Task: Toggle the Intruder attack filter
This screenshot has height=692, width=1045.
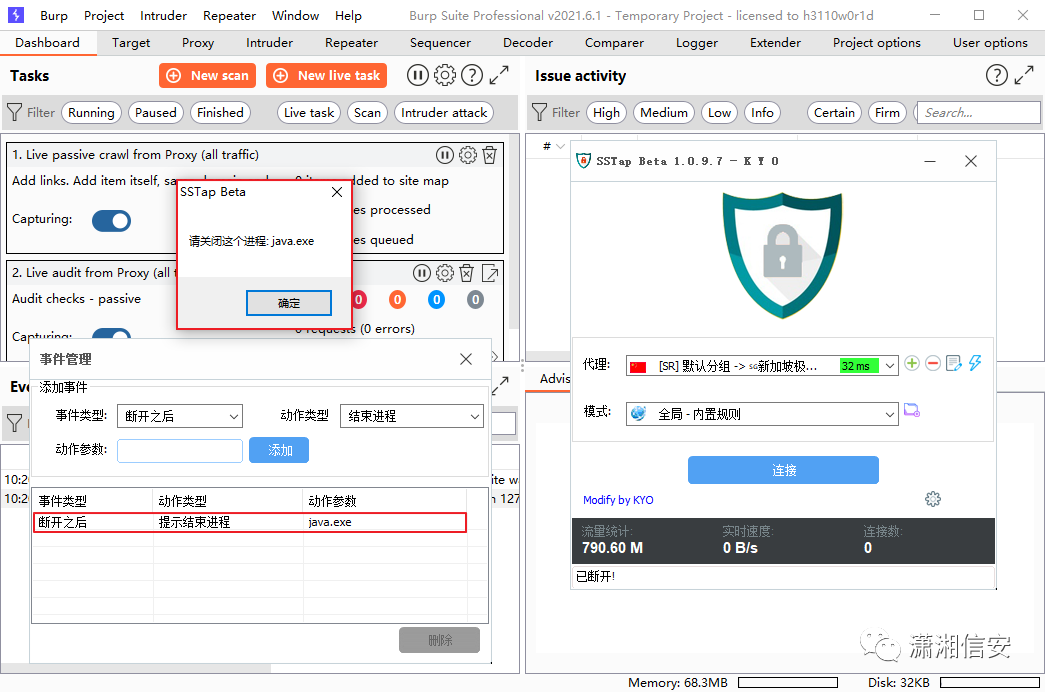Action: (x=444, y=113)
